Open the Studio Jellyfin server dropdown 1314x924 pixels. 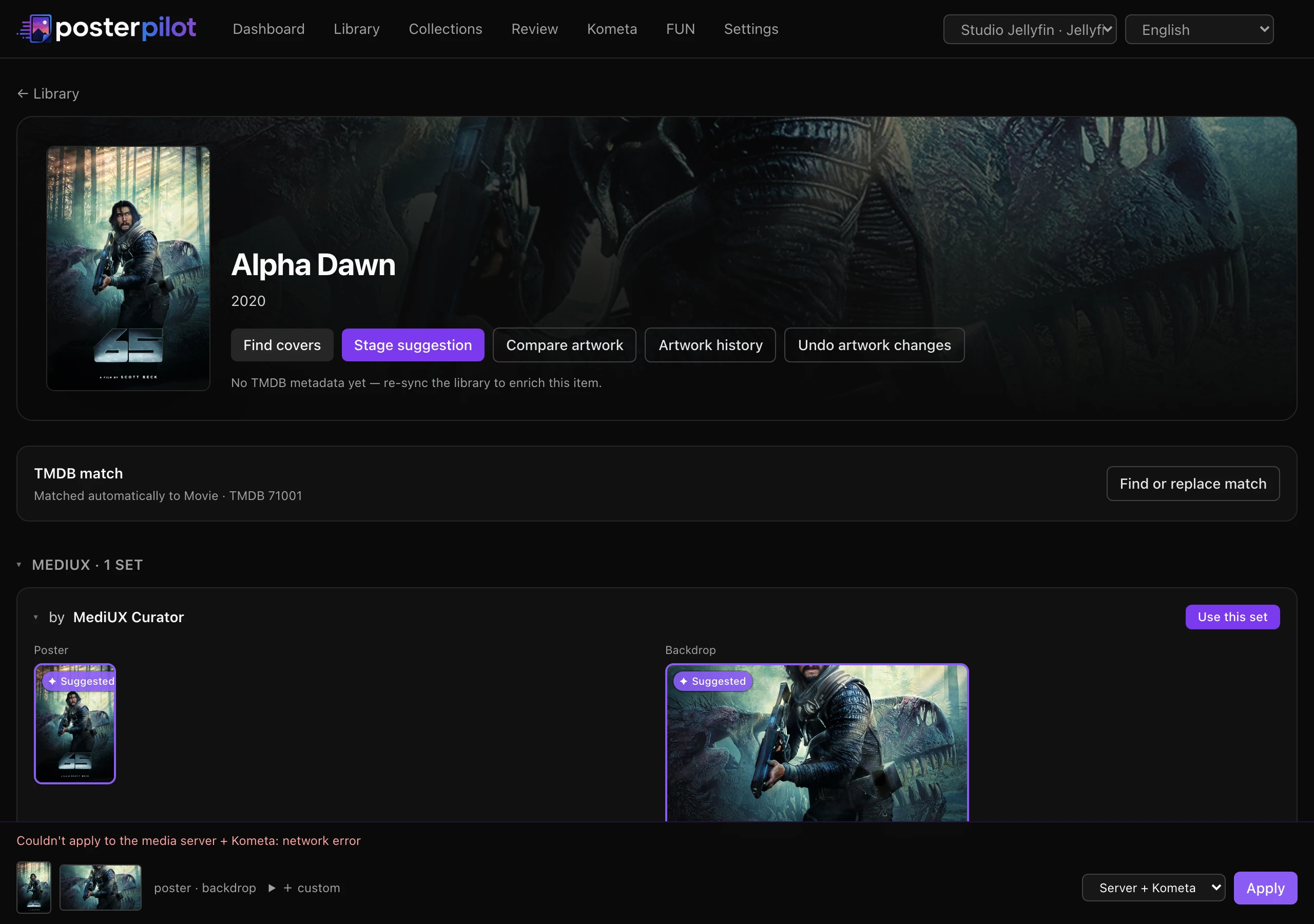click(1030, 29)
